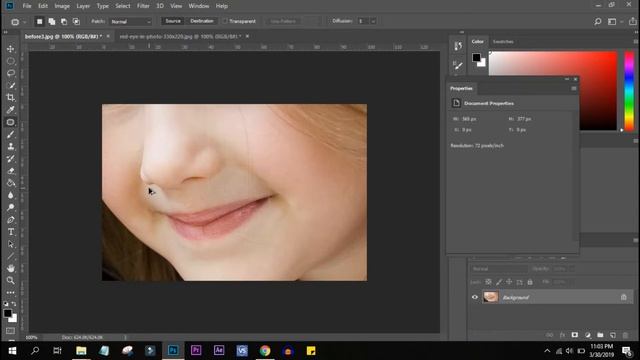Close the before3.jpg document tab
The height and width of the screenshot is (360, 640).
[x=108, y=36]
